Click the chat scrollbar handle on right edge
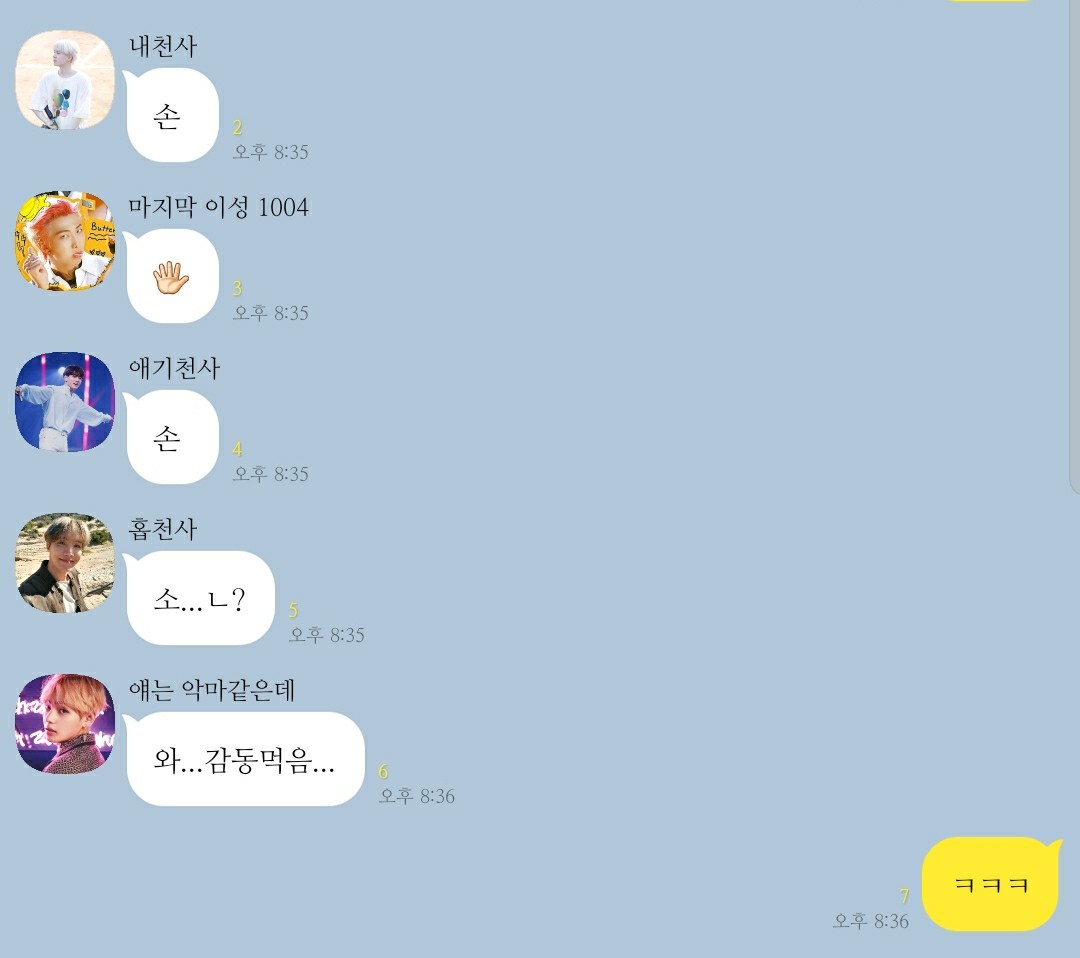 pos(1074,248)
